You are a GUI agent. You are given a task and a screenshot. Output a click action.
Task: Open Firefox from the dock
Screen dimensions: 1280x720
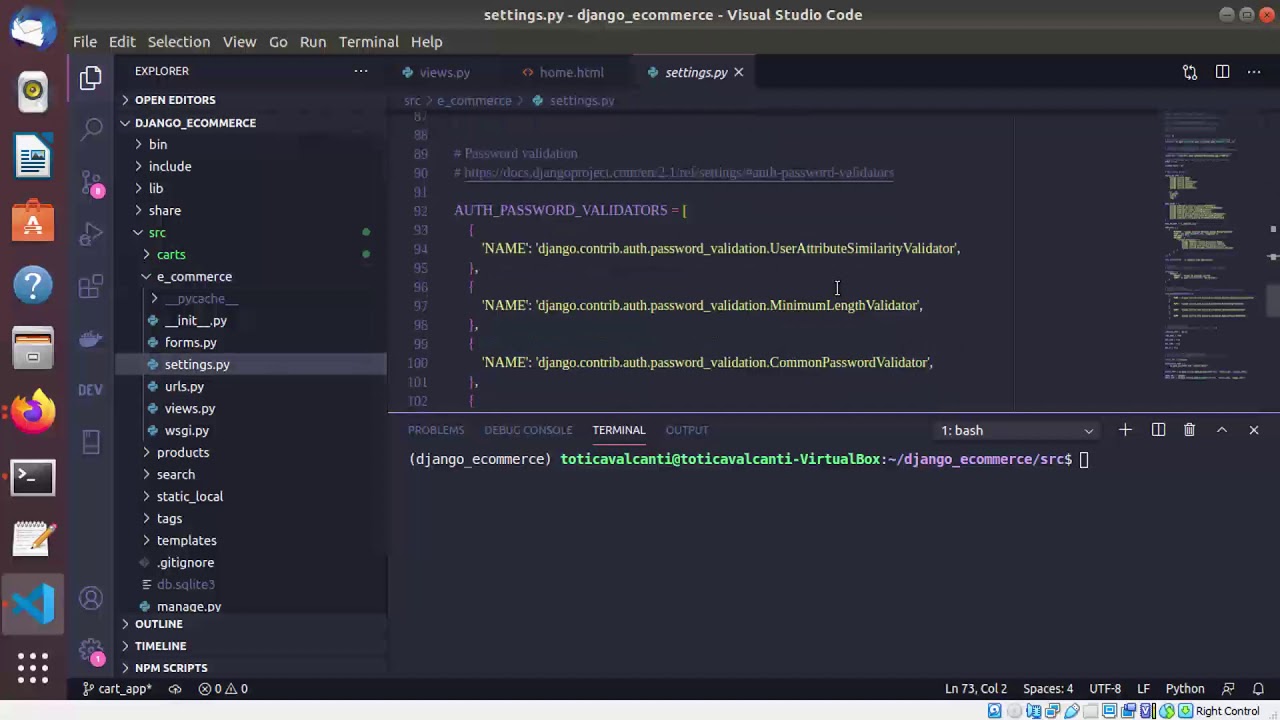coord(33,412)
